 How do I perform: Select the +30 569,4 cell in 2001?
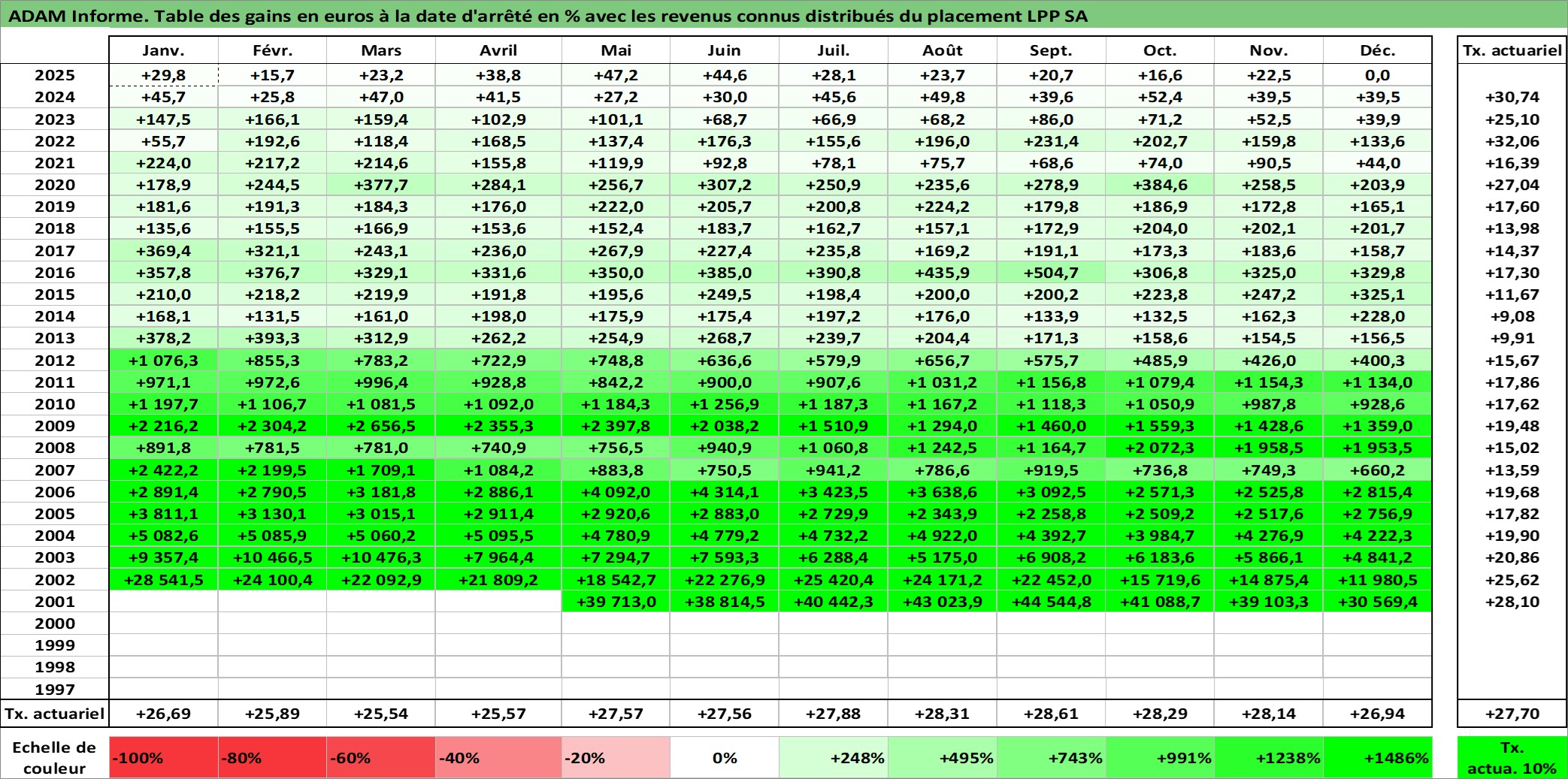[1377, 602]
